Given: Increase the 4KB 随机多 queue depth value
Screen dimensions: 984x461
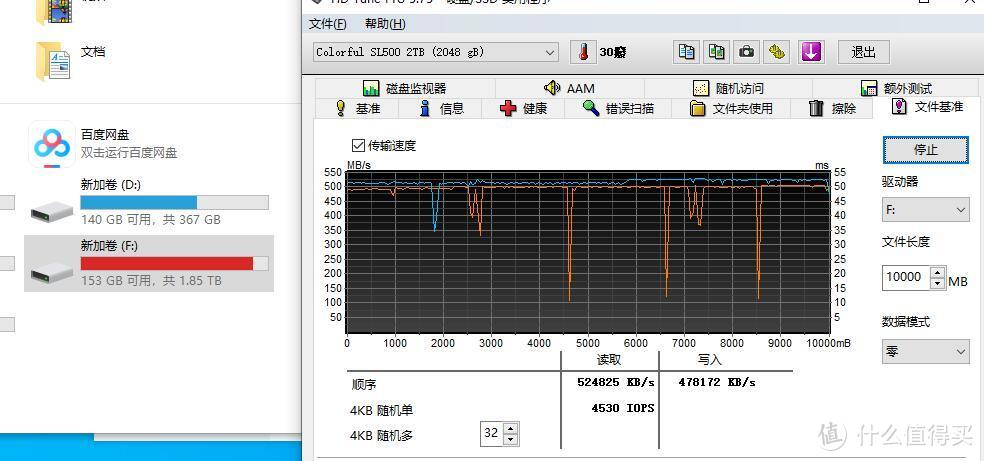Looking at the screenshot, I should pyautogui.click(x=511, y=428).
